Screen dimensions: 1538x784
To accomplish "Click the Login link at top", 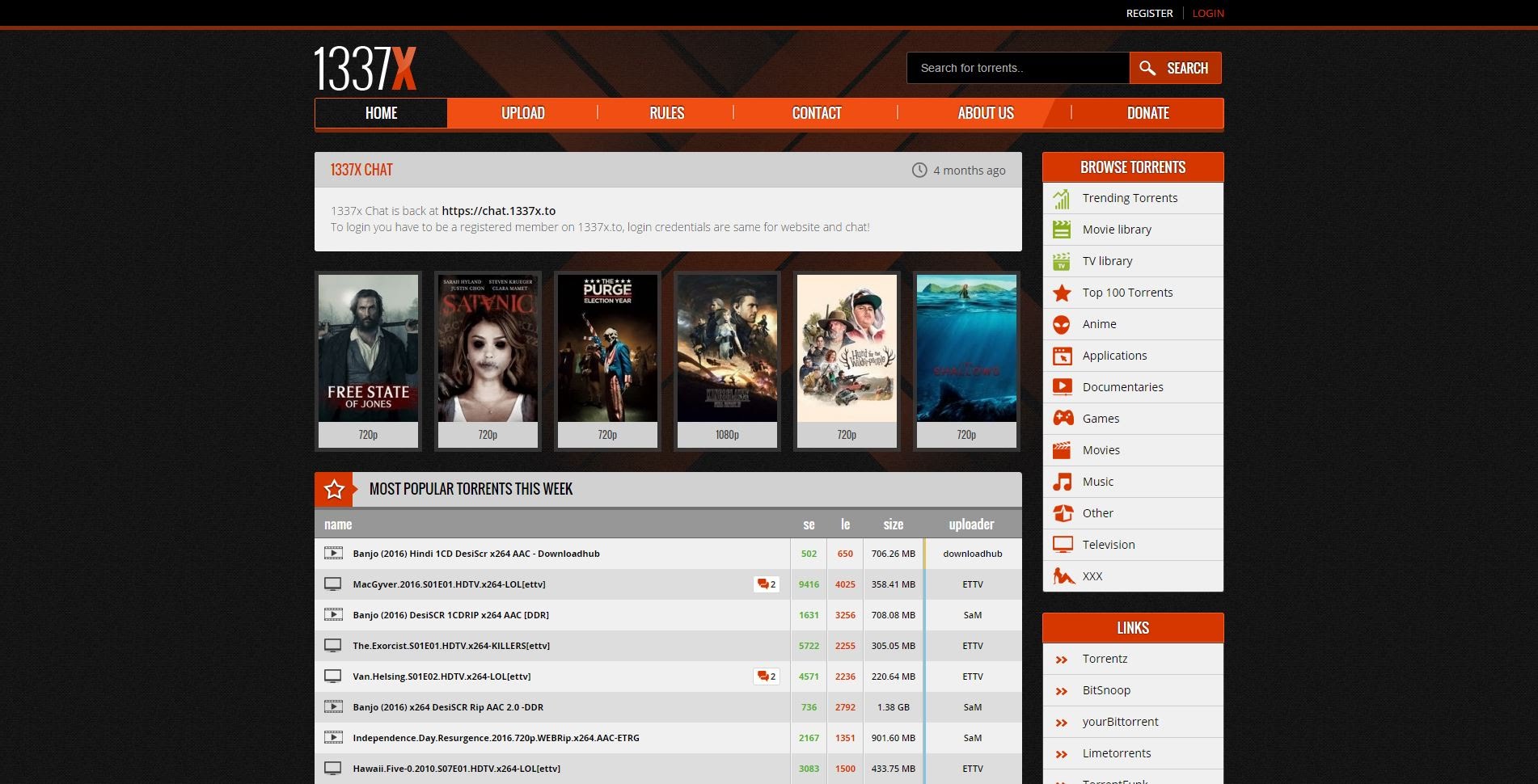I will click(x=1207, y=13).
